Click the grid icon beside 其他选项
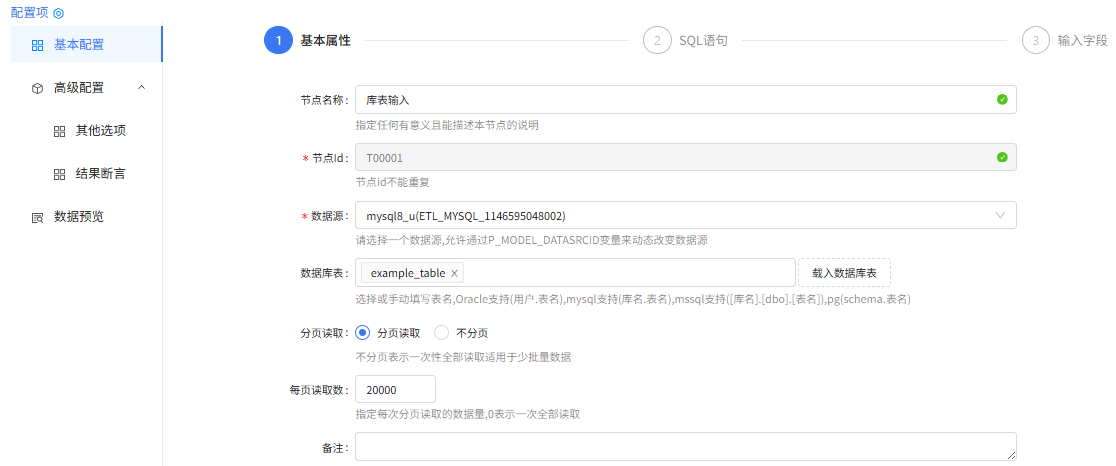The width and height of the screenshot is (1116, 466). coord(60,132)
